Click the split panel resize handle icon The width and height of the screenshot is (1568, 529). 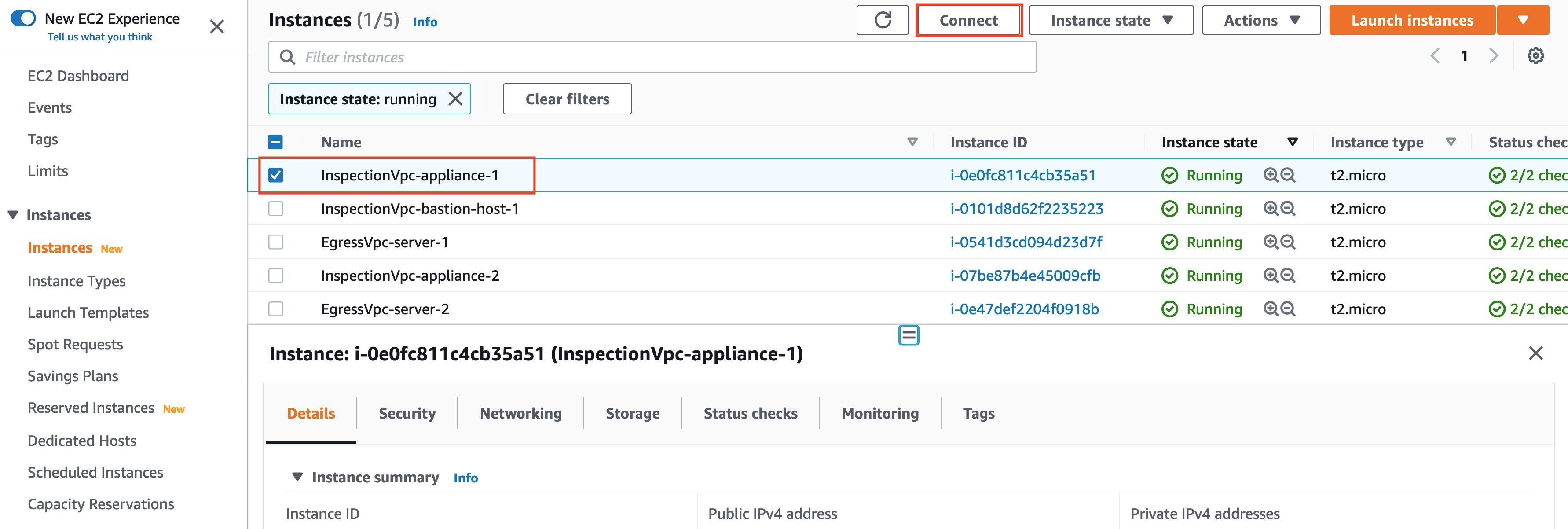909,335
